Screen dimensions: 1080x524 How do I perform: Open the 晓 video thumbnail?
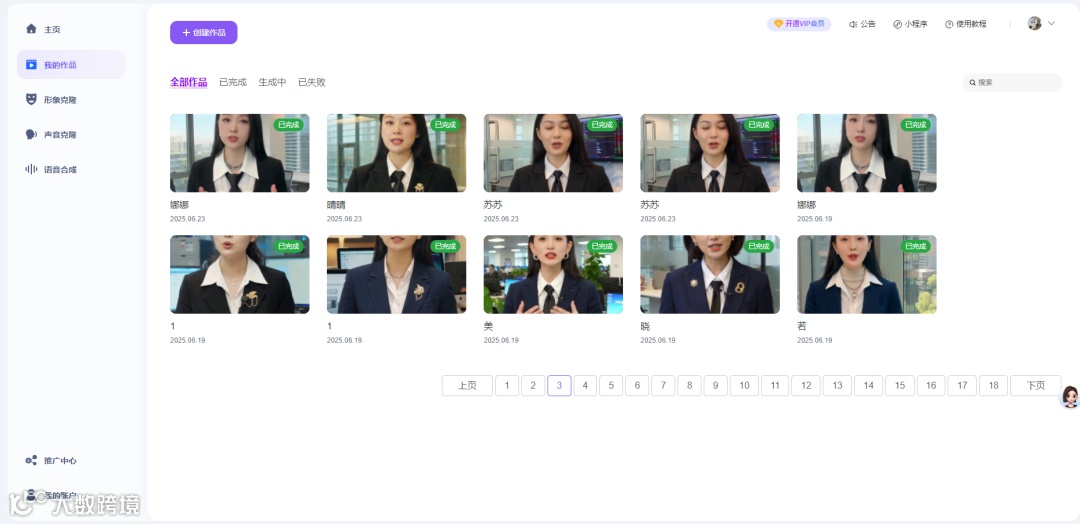(710, 275)
